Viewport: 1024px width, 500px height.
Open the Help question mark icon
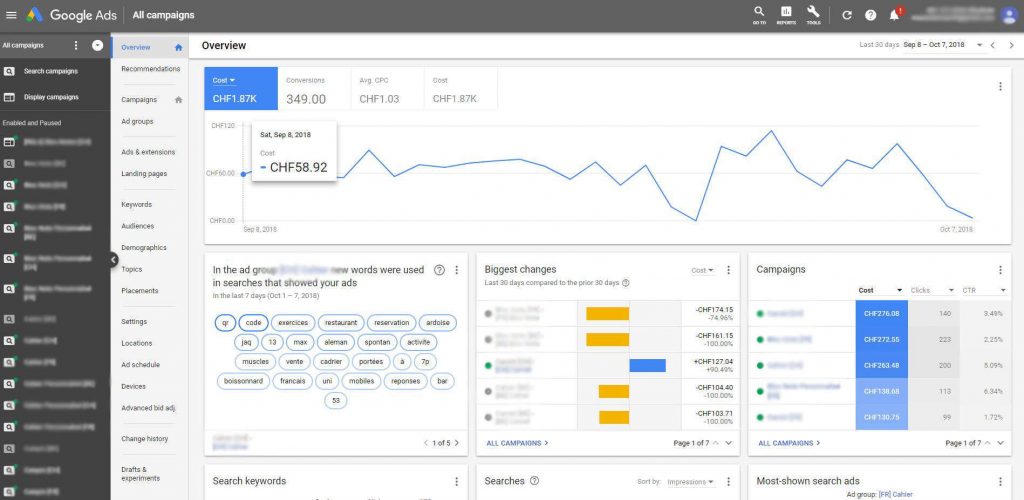871,15
